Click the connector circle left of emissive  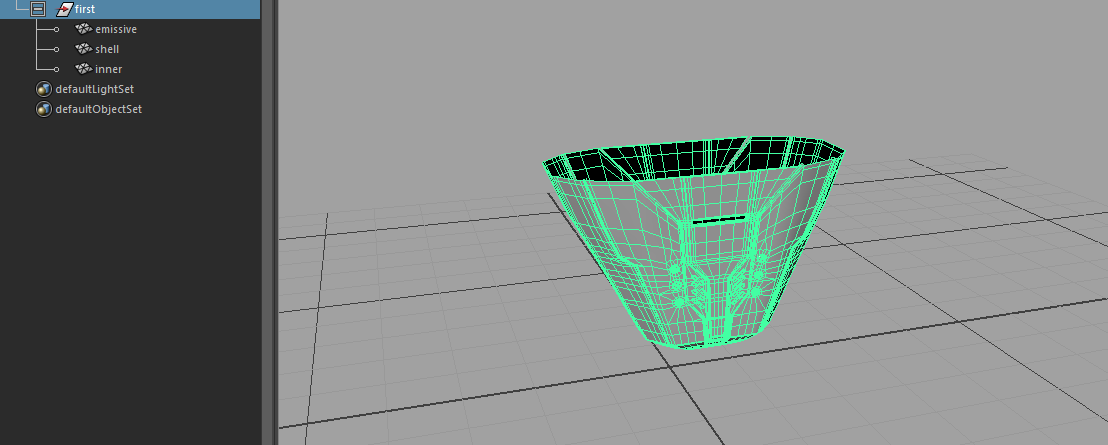click(x=56, y=30)
